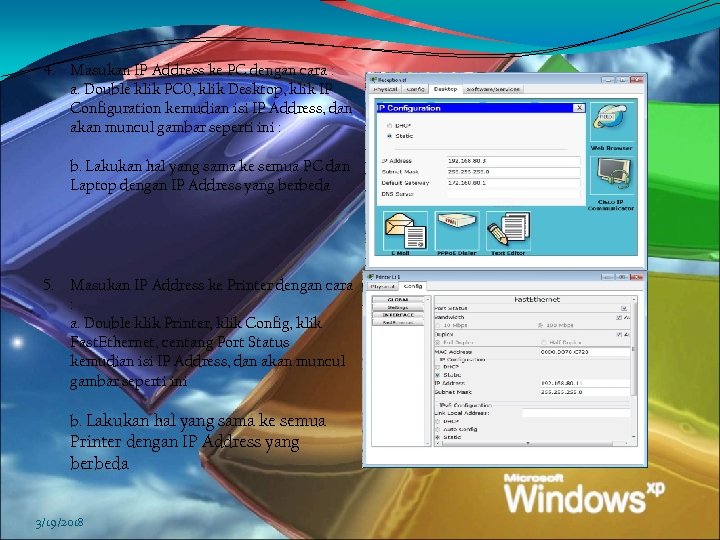Click Printer sidebar scroll-up arrow

(428, 299)
